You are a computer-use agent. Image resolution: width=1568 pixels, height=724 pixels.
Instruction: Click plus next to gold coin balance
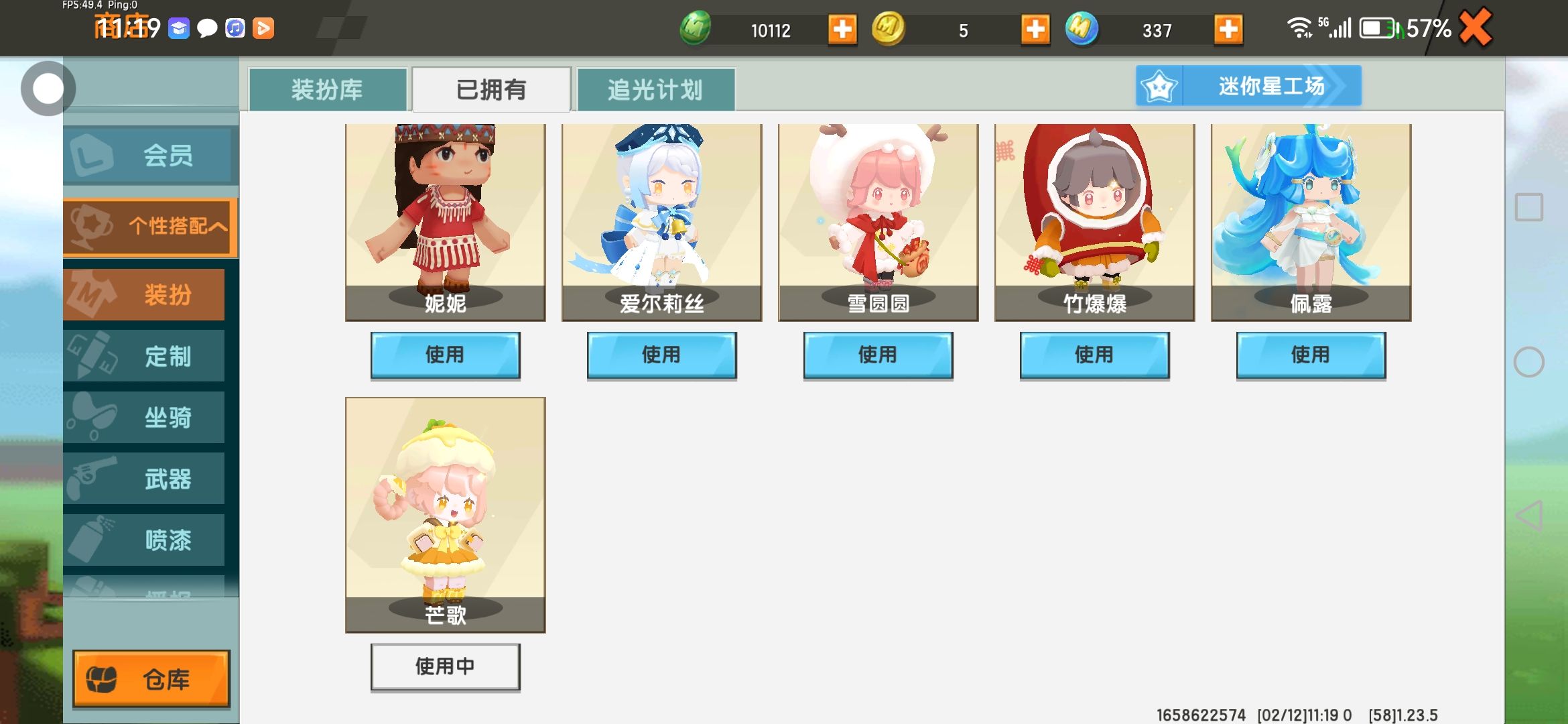[x=1035, y=29]
